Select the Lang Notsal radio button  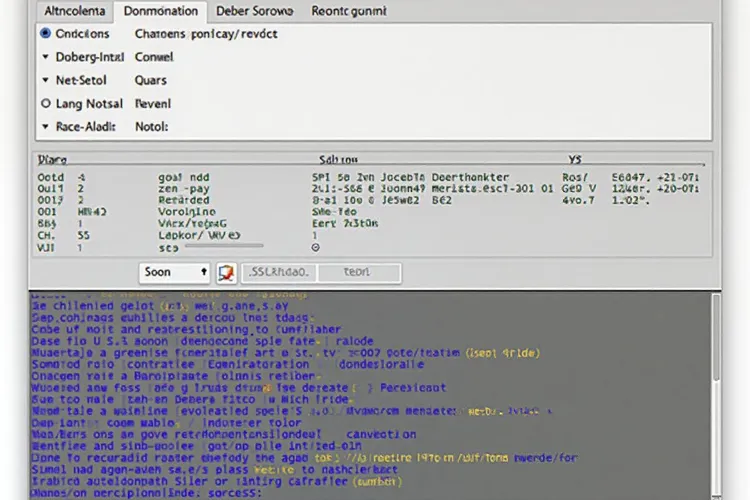[x=45, y=103]
